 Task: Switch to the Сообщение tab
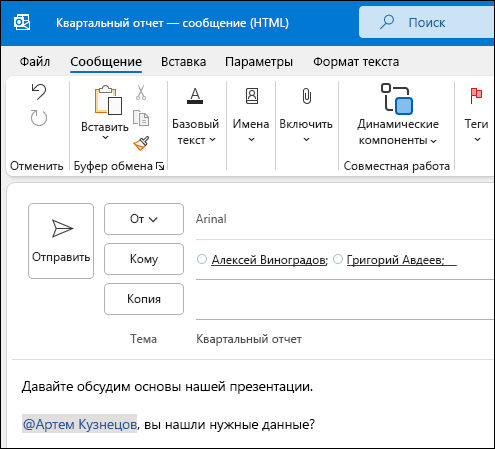pyautogui.click(x=106, y=62)
